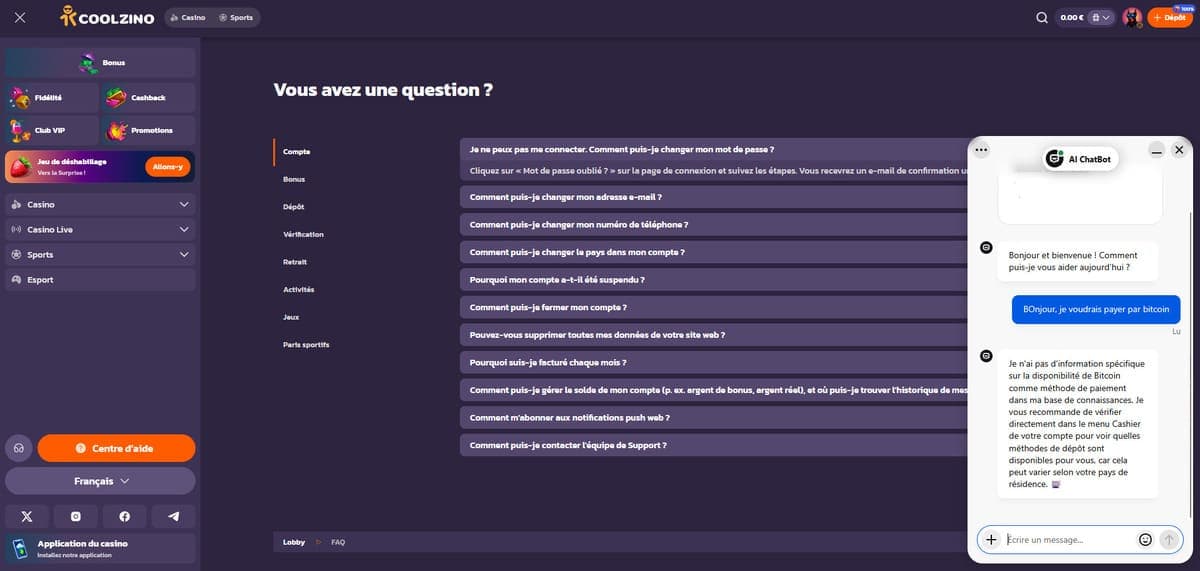Open the Français language dropdown
Viewport: 1200px width, 571px height.
point(100,481)
